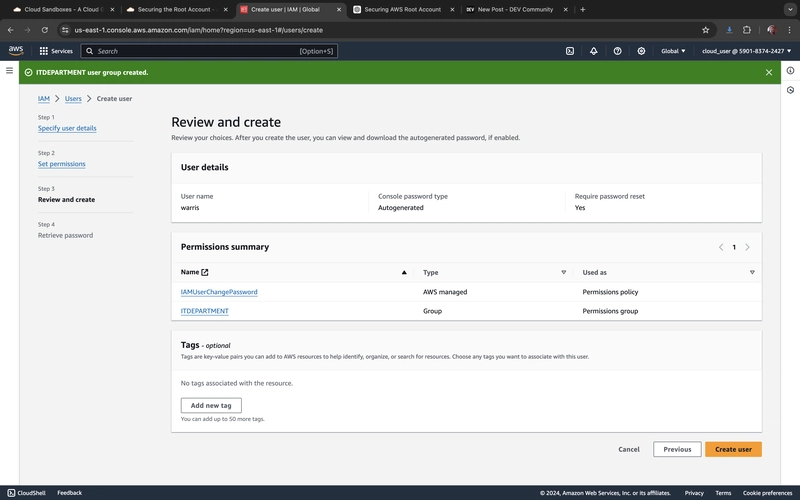Go to next page of permissions summary
Image resolution: width=800 pixels, height=500 pixels.
pos(747,247)
